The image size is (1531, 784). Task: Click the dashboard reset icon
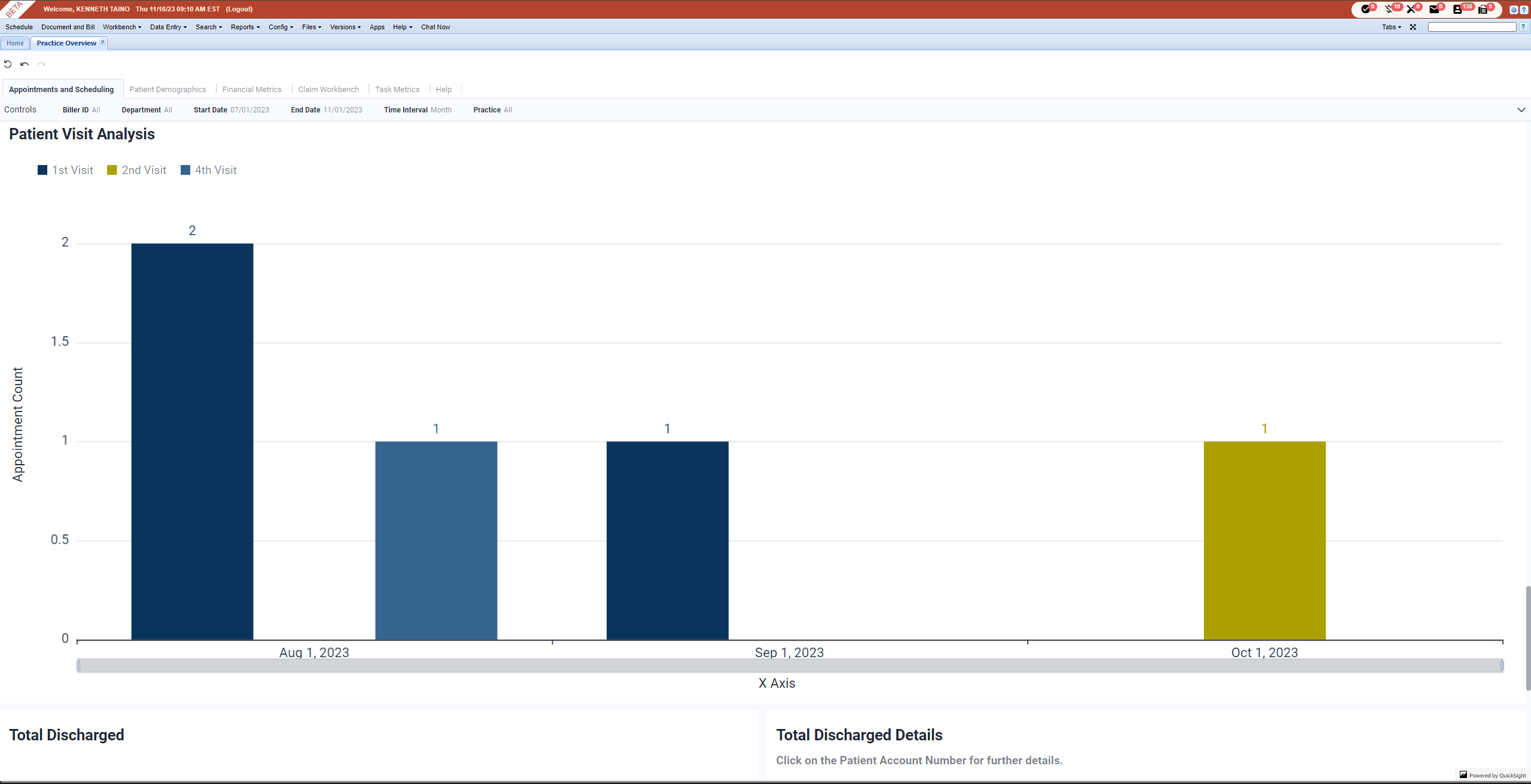tap(8, 64)
